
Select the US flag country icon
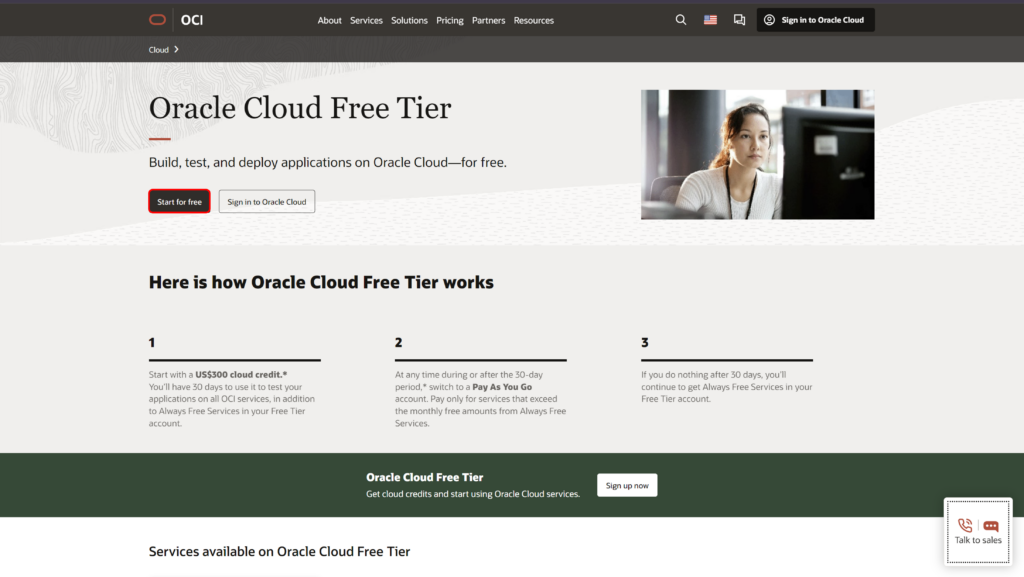click(x=710, y=20)
